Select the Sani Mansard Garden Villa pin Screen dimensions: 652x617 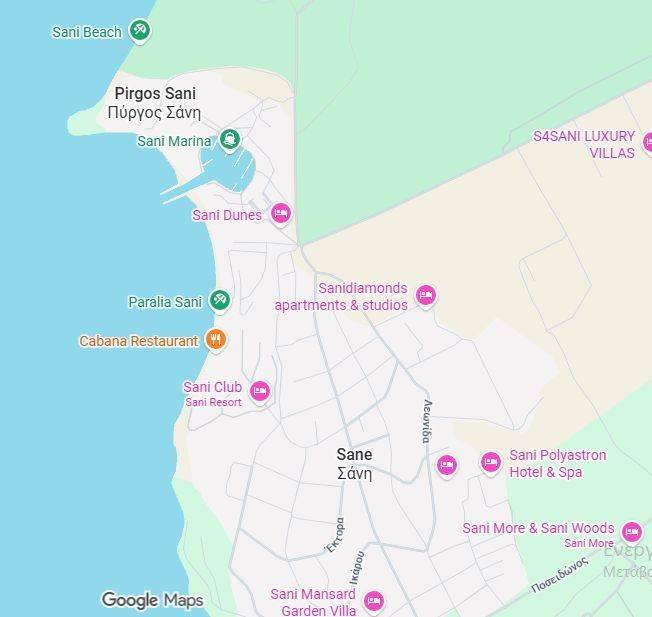click(374, 601)
